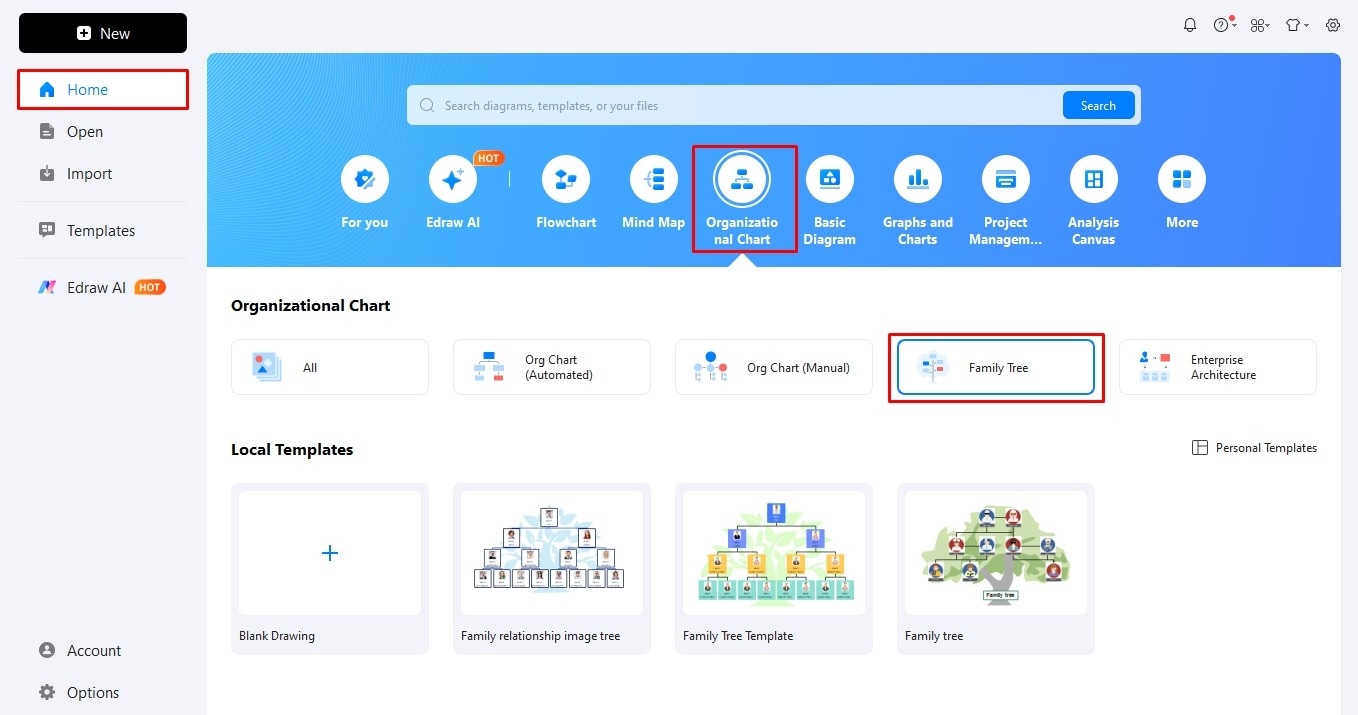Select Open in the sidebar
Viewport: 1358px width, 715px height.
(x=103, y=131)
